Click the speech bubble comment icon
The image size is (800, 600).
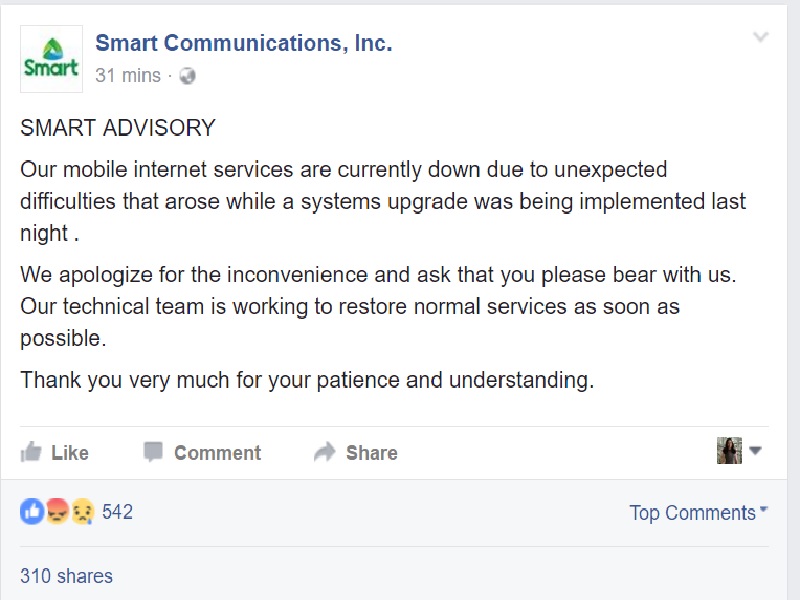(153, 452)
